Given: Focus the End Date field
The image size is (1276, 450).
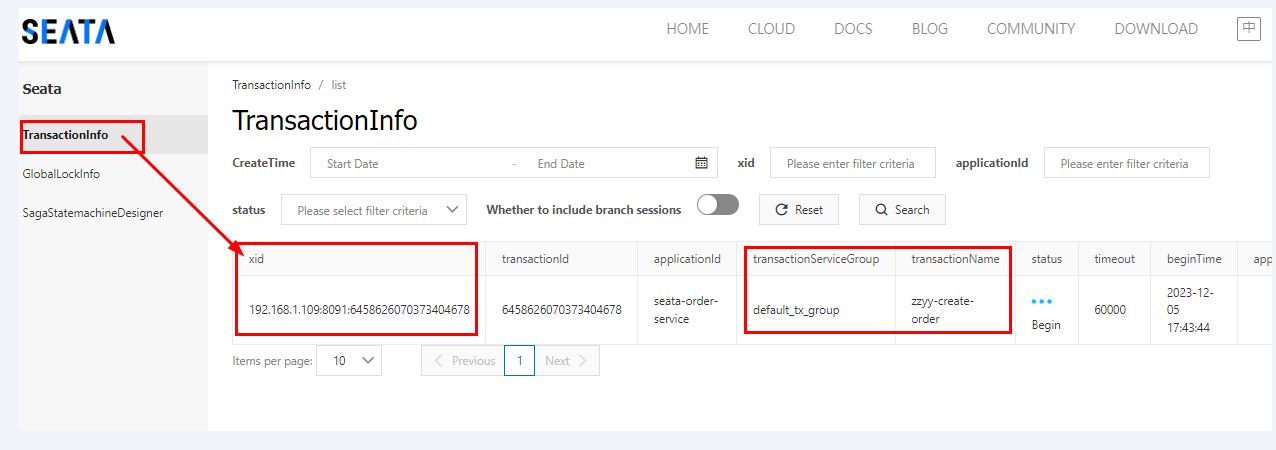Looking at the screenshot, I should (x=605, y=163).
